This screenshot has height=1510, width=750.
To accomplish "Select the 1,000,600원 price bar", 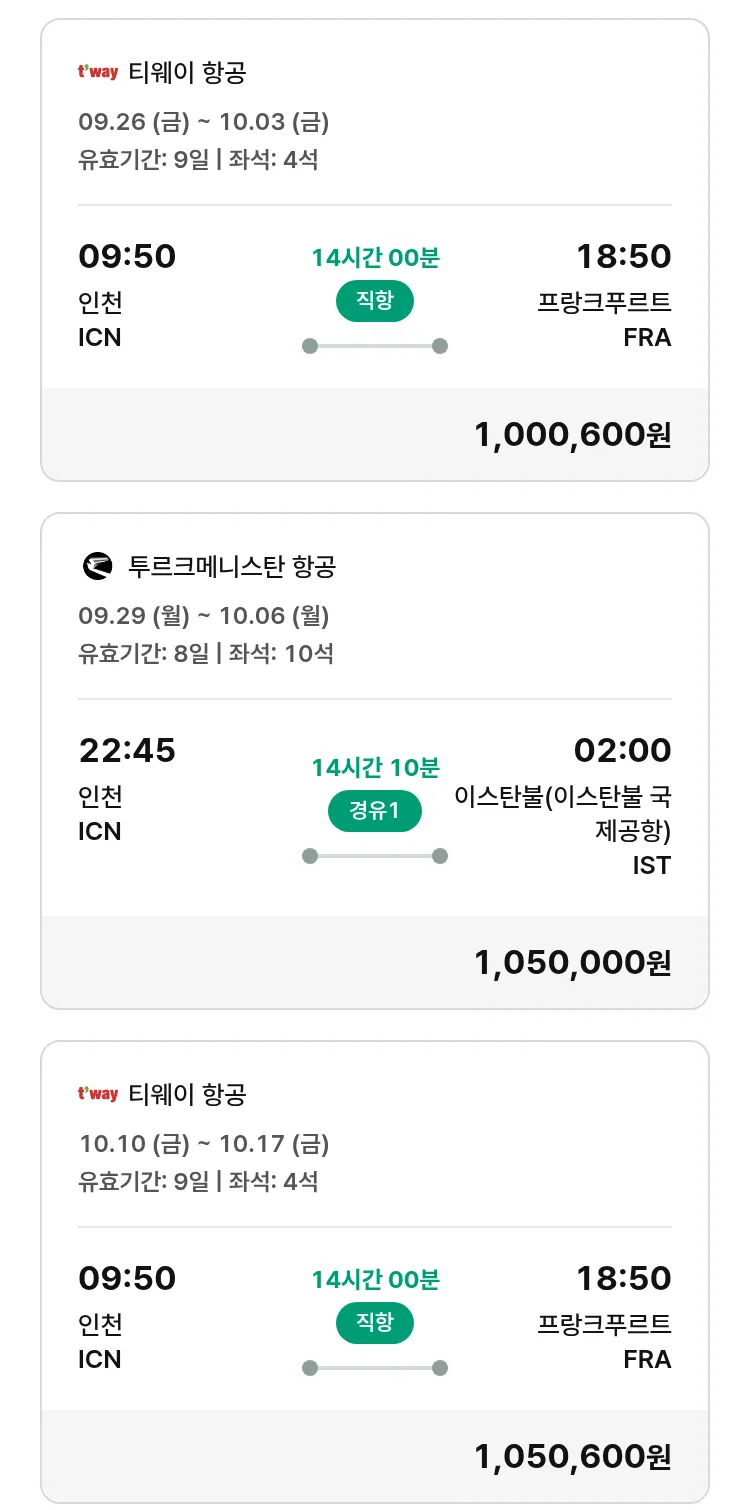I will (x=374, y=435).
